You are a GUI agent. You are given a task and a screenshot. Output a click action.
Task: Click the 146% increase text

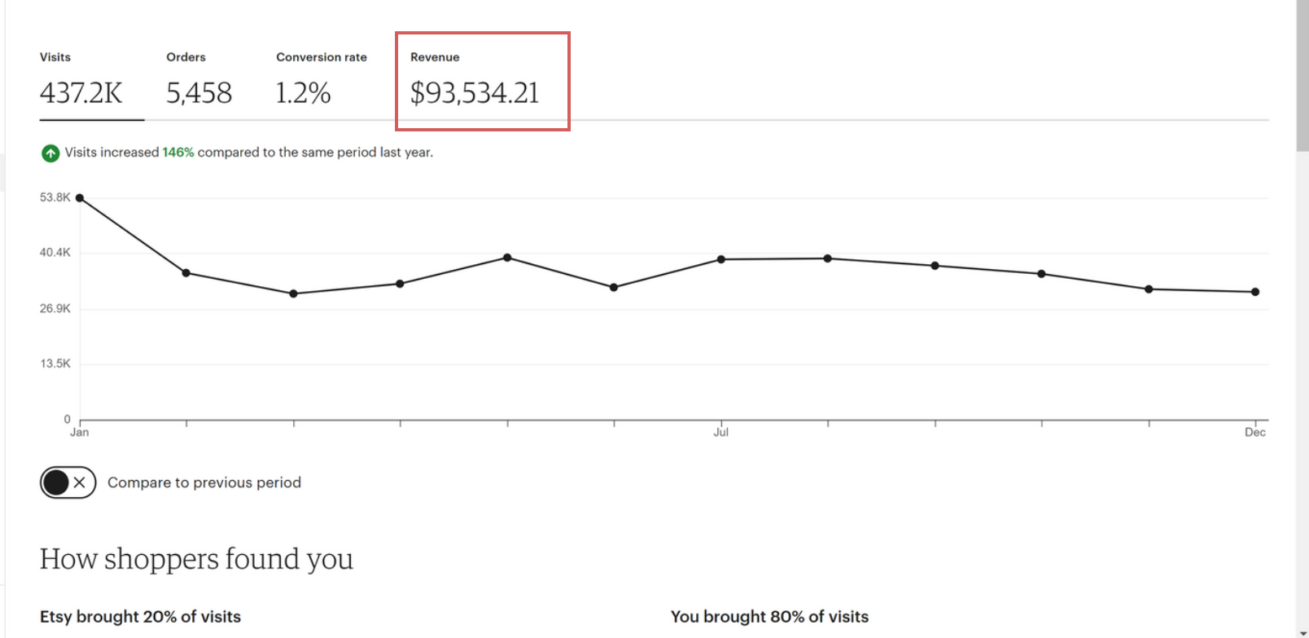coord(178,153)
